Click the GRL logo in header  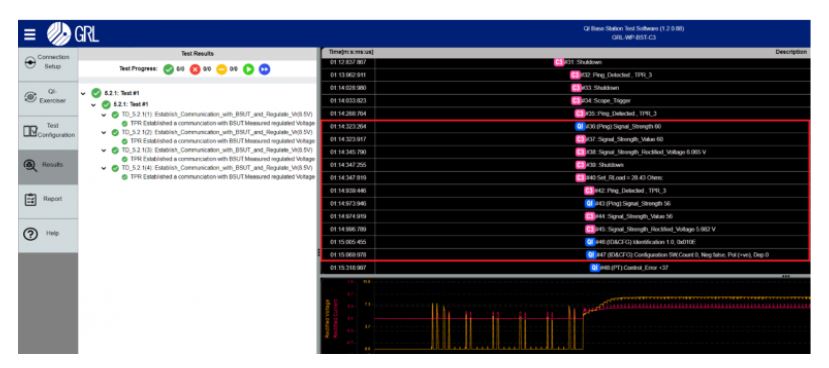coord(73,34)
